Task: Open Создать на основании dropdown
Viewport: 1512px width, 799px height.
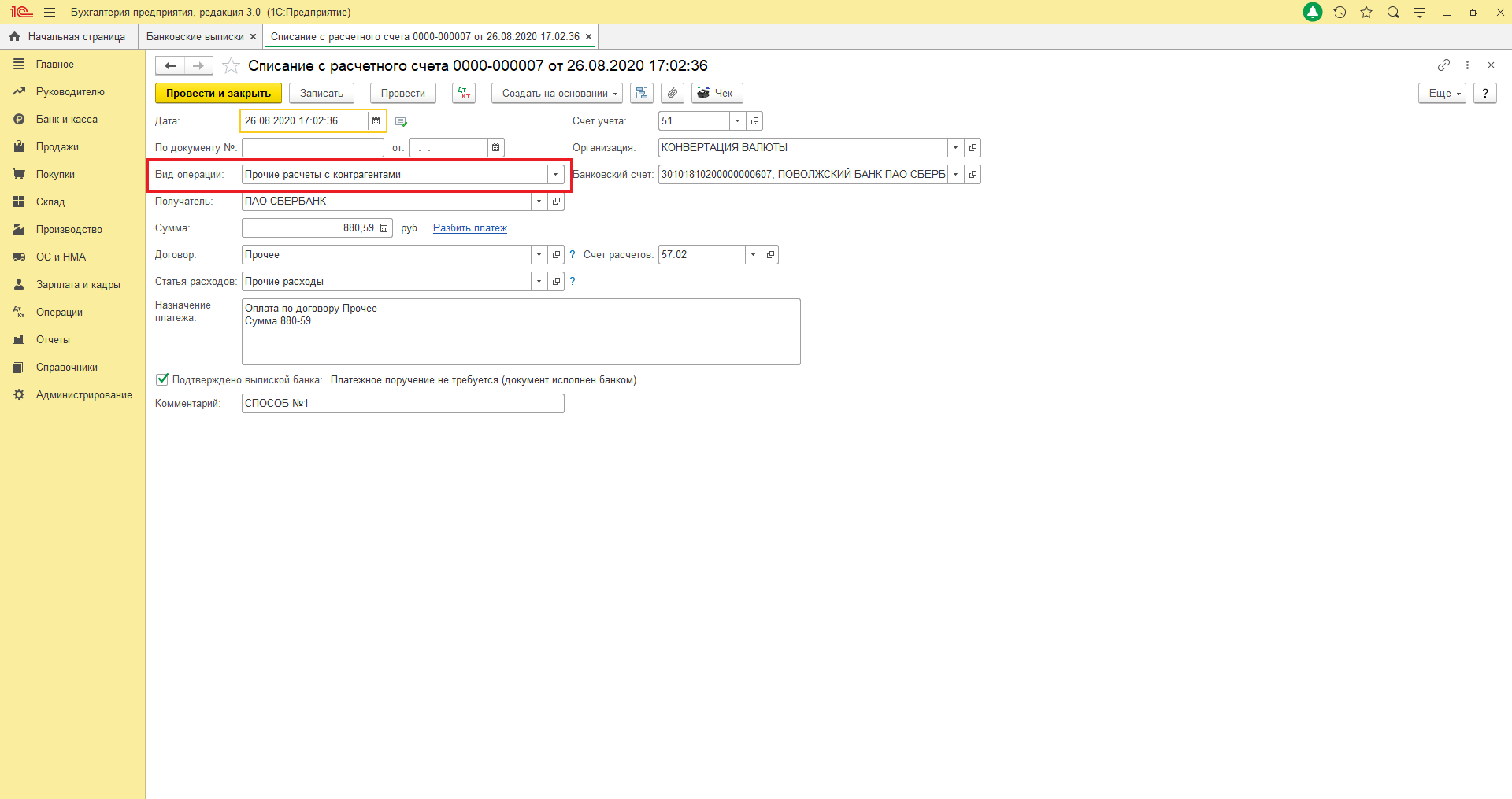Action: point(557,93)
